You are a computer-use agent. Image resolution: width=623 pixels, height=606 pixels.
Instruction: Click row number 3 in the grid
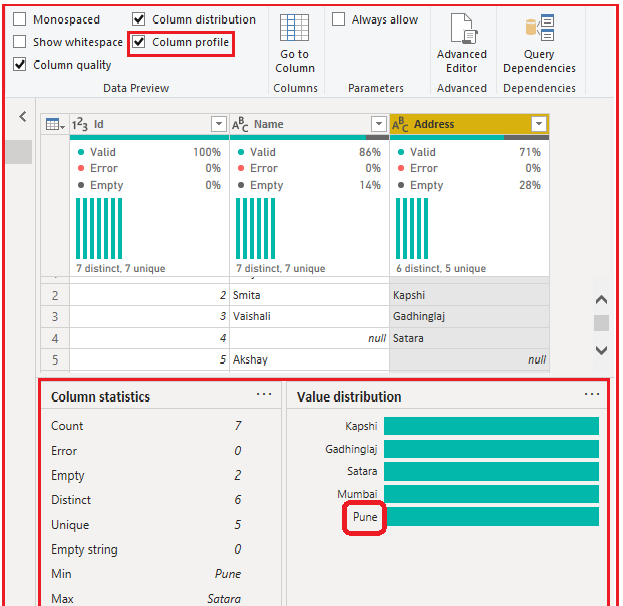pos(55,317)
